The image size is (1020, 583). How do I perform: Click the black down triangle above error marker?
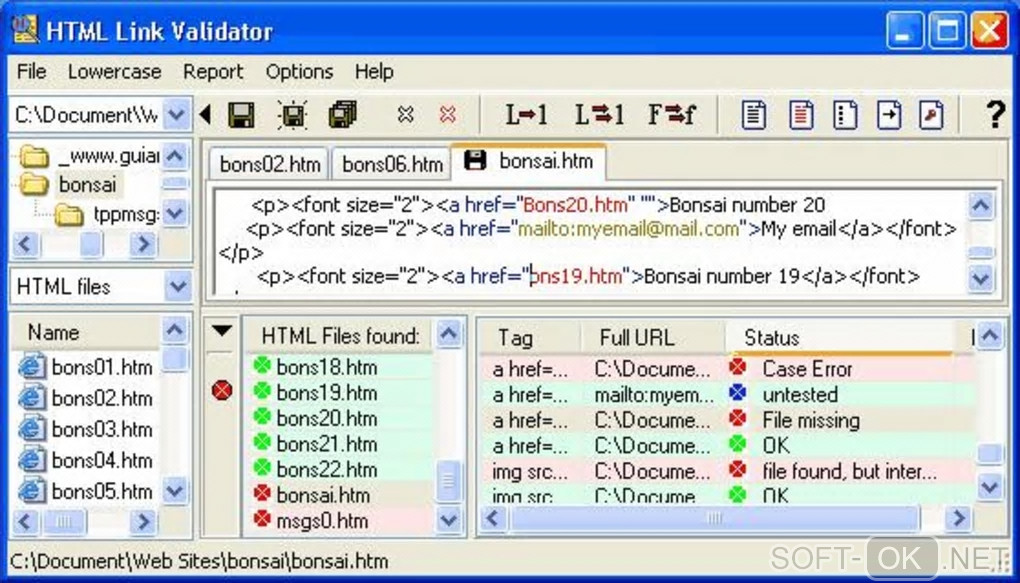tap(222, 331)
